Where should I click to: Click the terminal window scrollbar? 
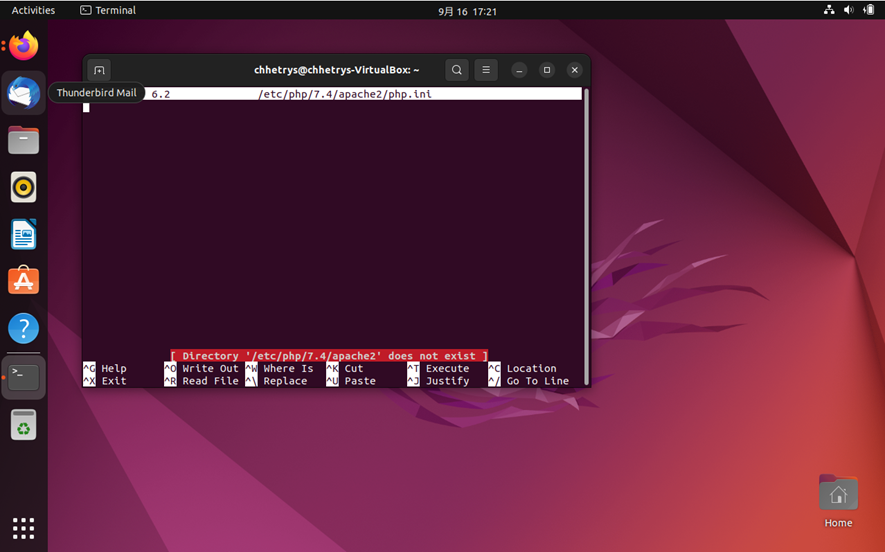[586, 236]
